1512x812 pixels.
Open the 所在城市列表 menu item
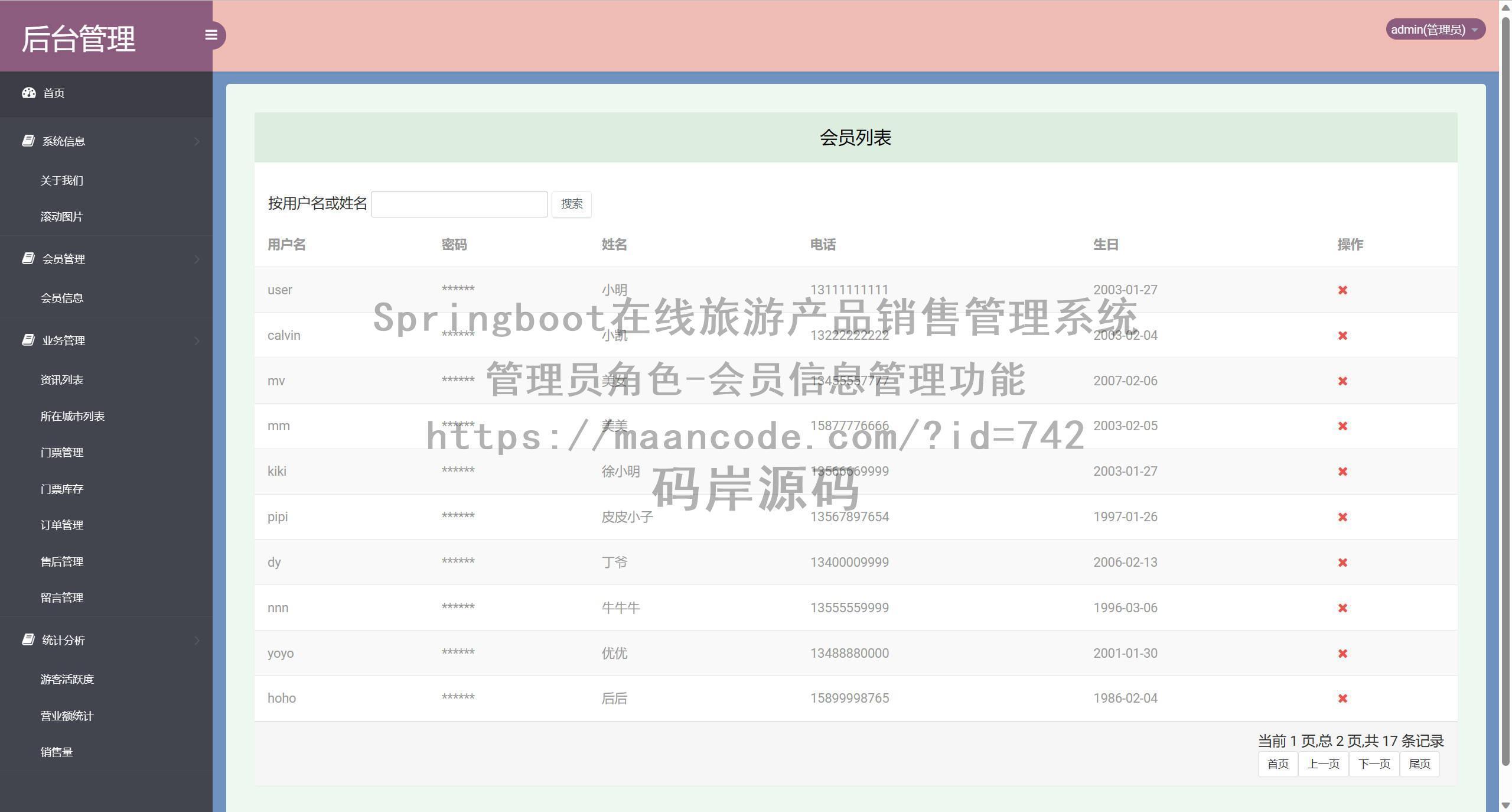[x=72, y=416]
